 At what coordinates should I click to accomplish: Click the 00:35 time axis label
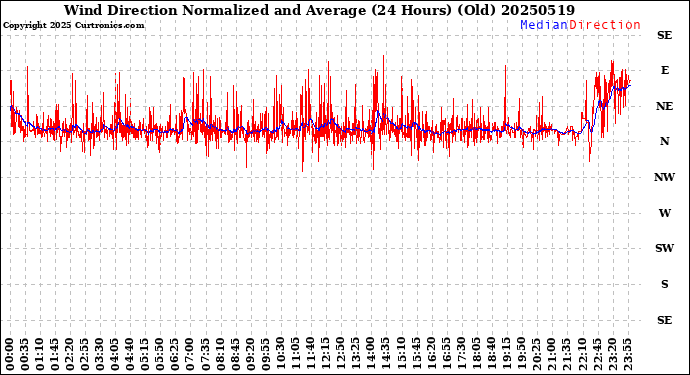[x=25, y=355]
